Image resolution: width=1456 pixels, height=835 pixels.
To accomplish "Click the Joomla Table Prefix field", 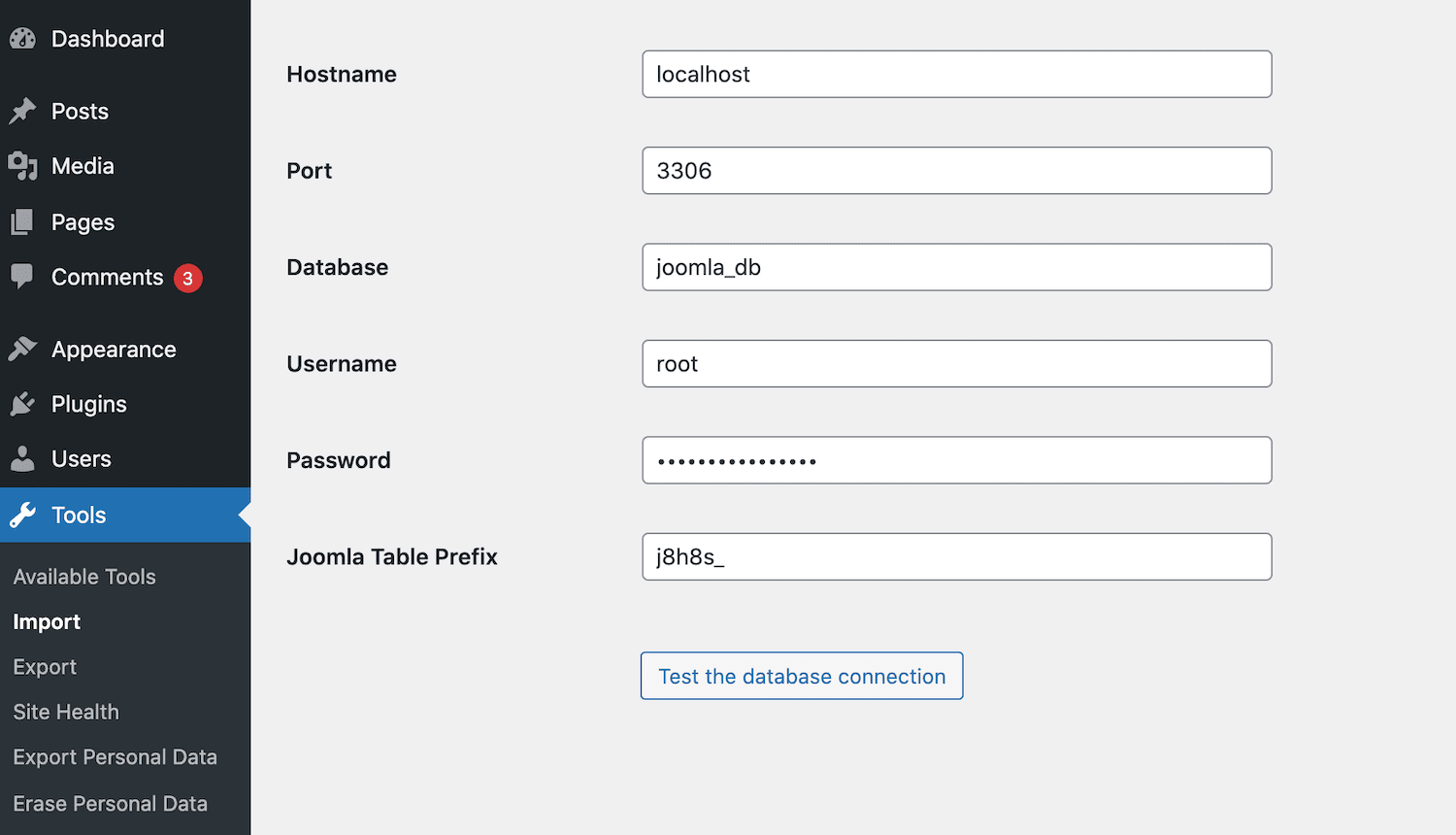I will [x=956, y=557].
